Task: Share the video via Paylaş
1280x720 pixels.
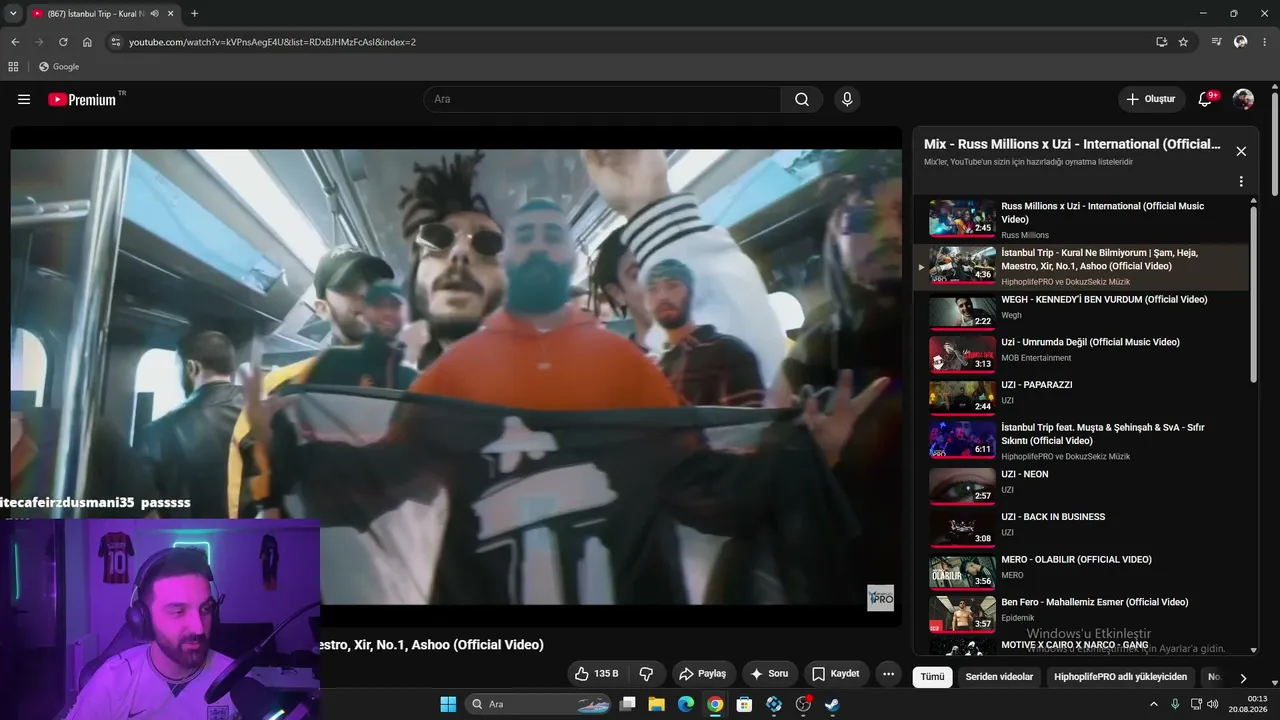Action: click(704, 674)
